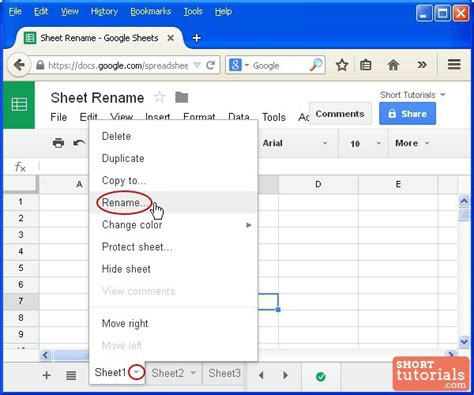Undo the last action in toolbar
This screenshot has height=395, width=474.
79,143
